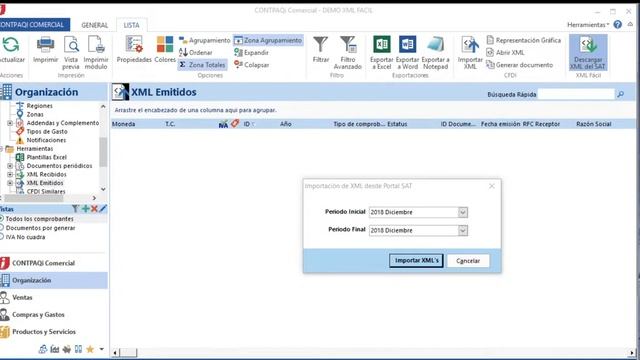The height and width of the screenshot is (360, 640).
Task: Select IVA No cuadra view
Action: click(x=25, y=237)
